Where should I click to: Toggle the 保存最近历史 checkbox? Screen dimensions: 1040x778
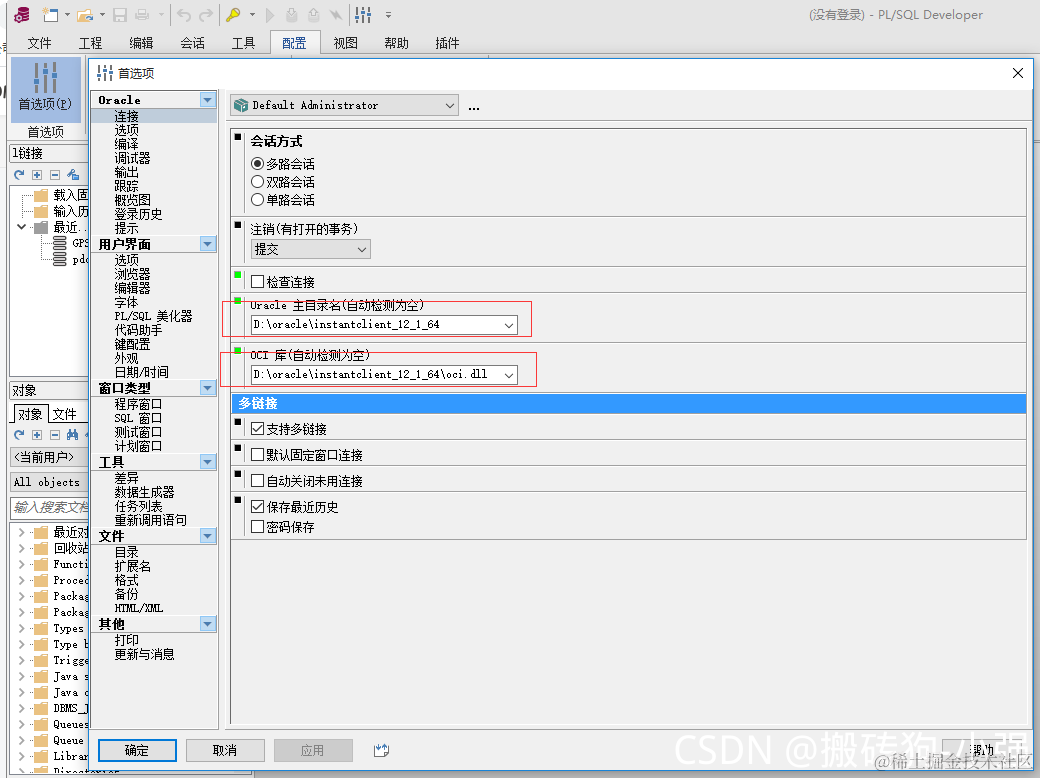[x=257, y=506]
